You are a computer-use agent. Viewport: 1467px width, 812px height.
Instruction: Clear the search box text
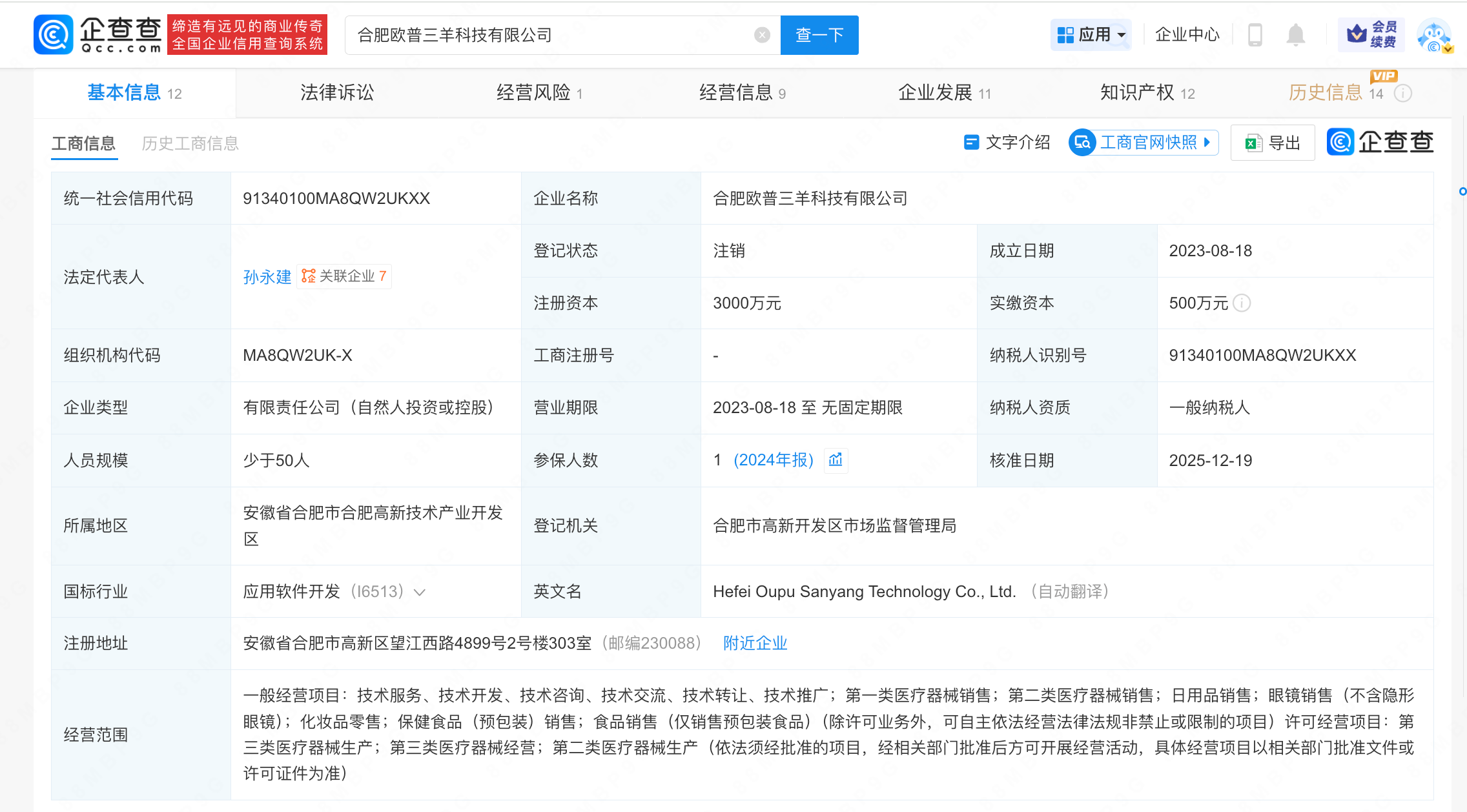[762, 35]
